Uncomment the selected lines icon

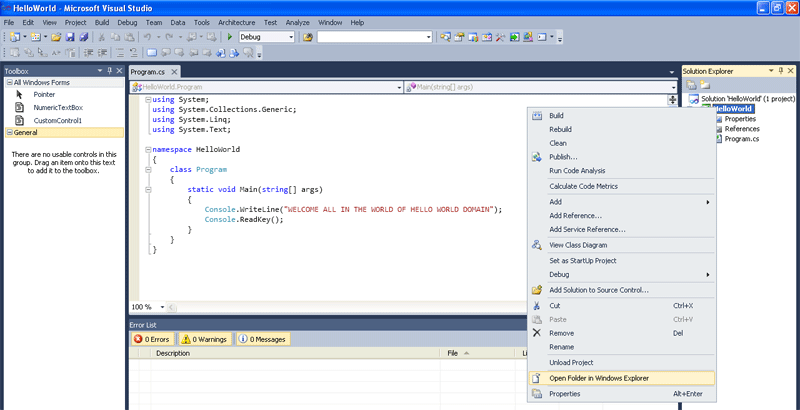coord(133,52)
